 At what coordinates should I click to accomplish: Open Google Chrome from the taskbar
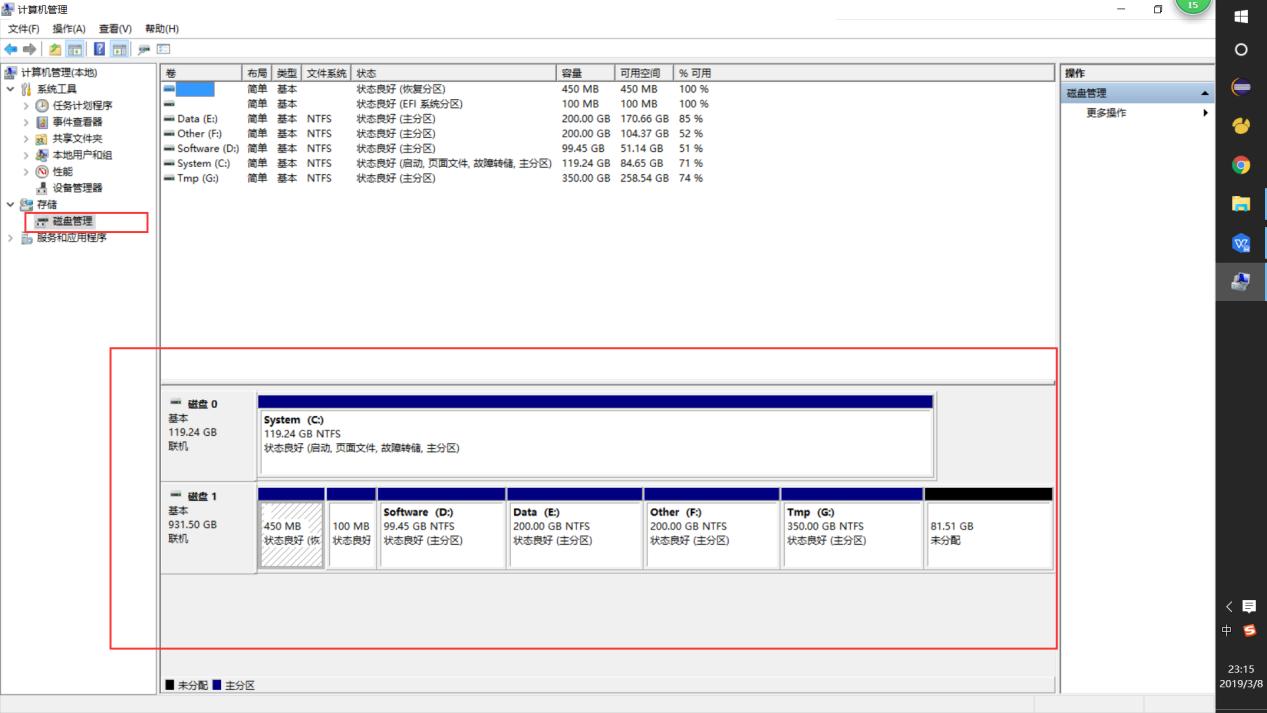pos(1241,164)
